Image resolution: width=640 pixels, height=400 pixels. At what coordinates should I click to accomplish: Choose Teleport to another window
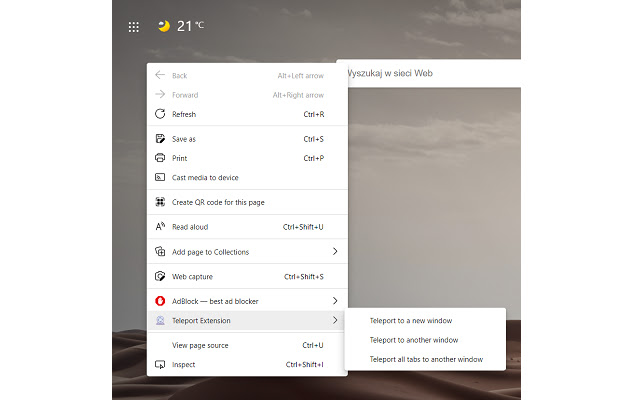click(425, 340)
